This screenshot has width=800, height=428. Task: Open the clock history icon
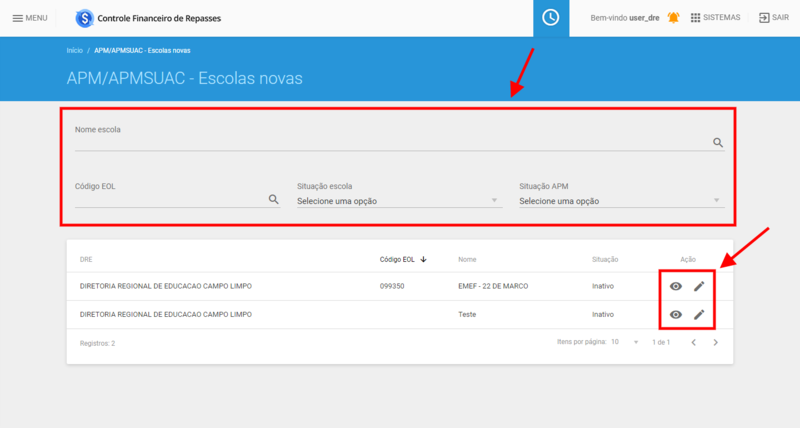tap(551, 18)
